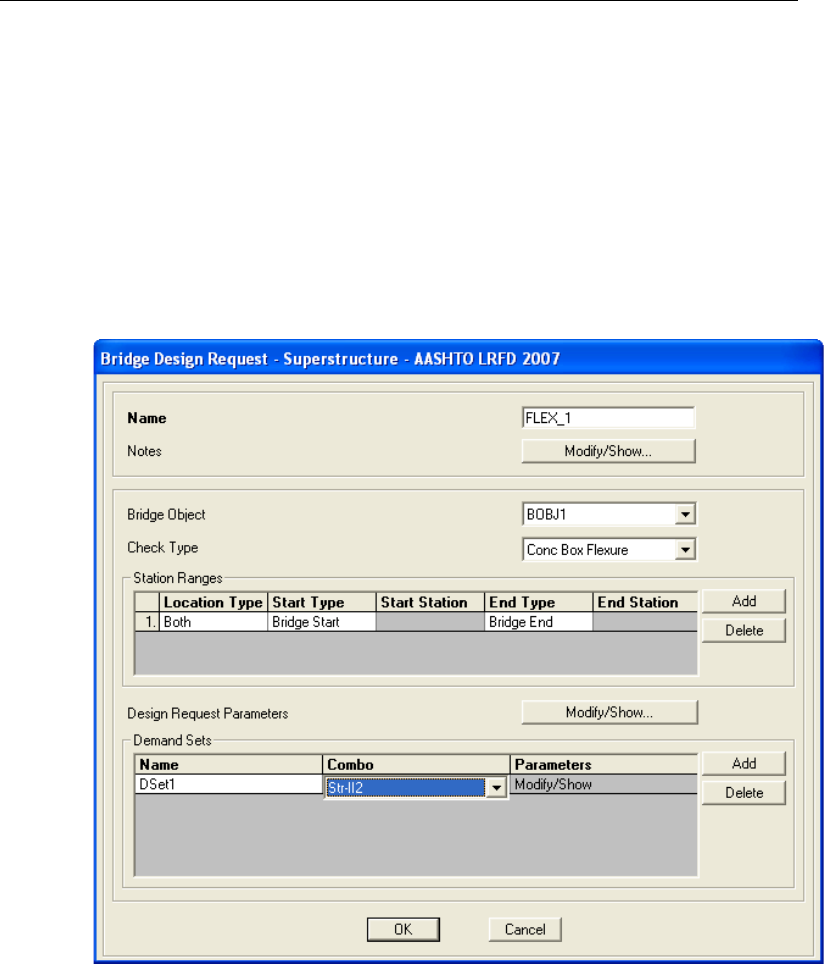Select the Location Type cell 'Both'

pos(213,622)
